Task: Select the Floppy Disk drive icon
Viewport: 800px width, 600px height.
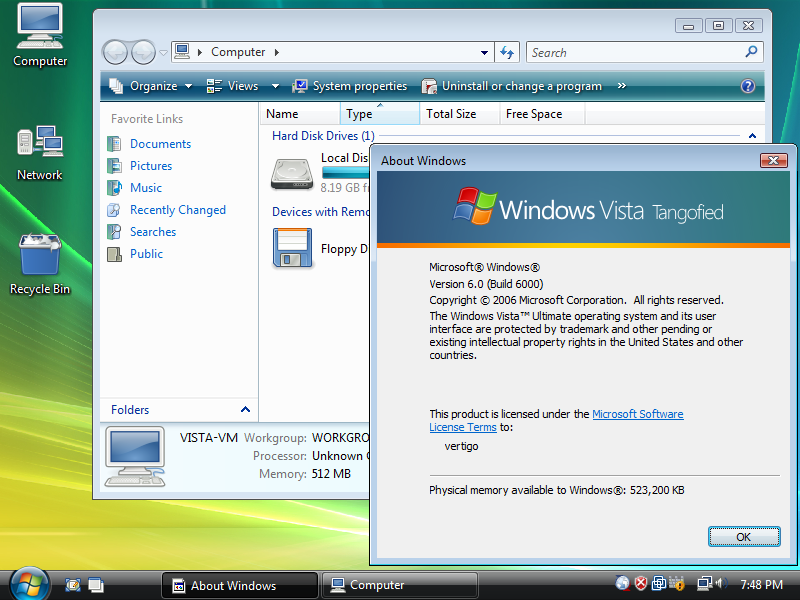Action: [292, 248]
